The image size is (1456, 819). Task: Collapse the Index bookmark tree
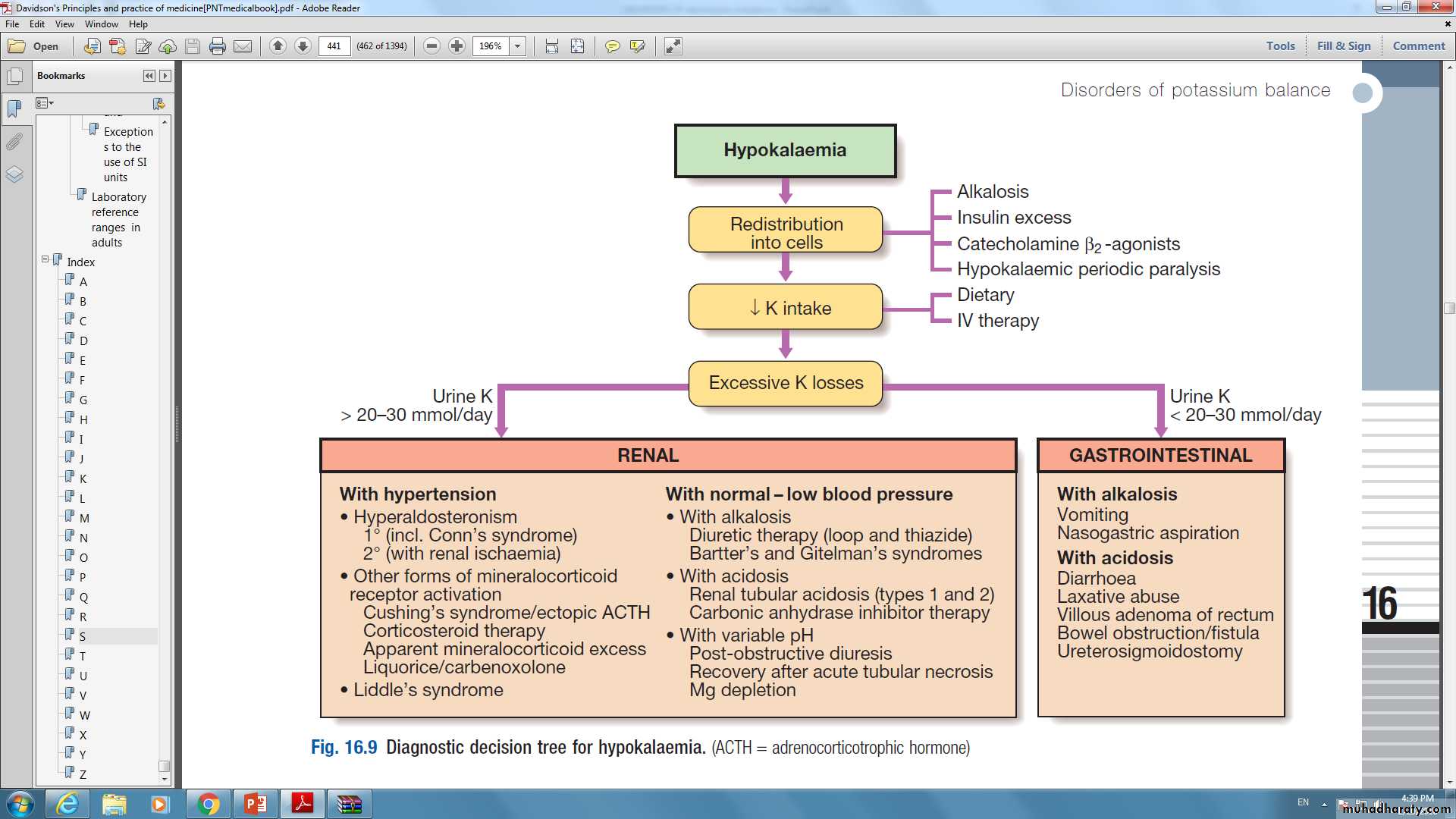tap(45, 259)
